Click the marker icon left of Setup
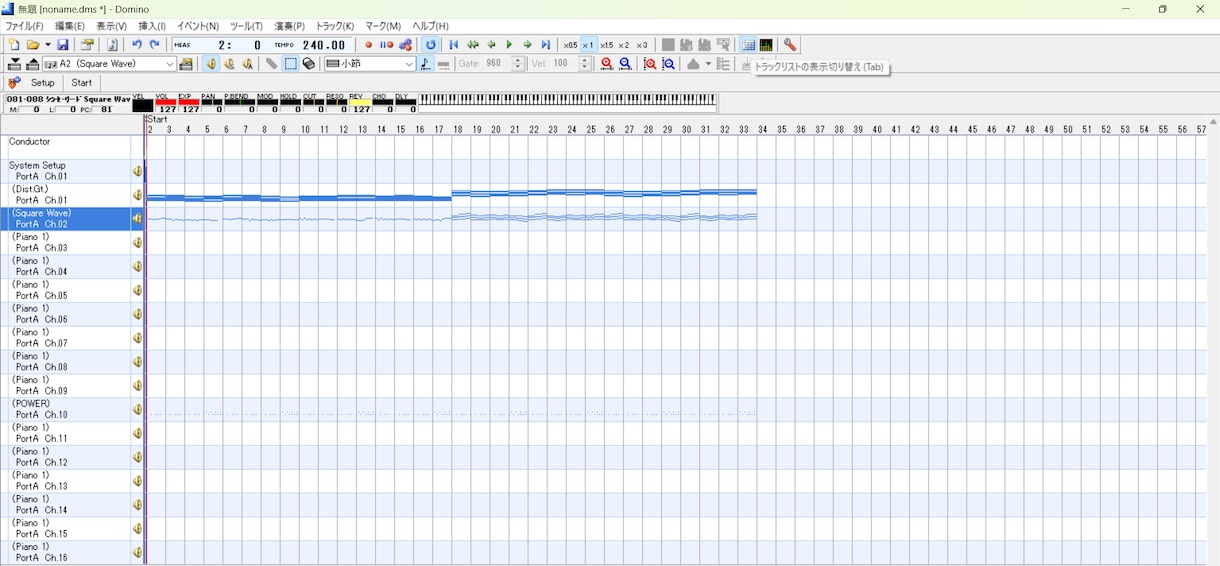1220x566 pixels. tap(14, 83)
